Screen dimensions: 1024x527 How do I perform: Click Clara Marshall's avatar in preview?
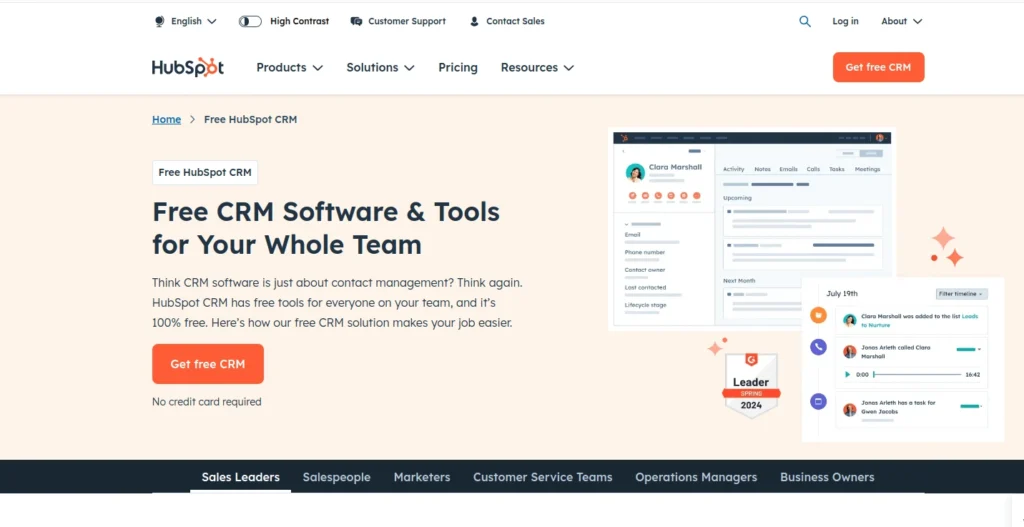tap(635, 172)
